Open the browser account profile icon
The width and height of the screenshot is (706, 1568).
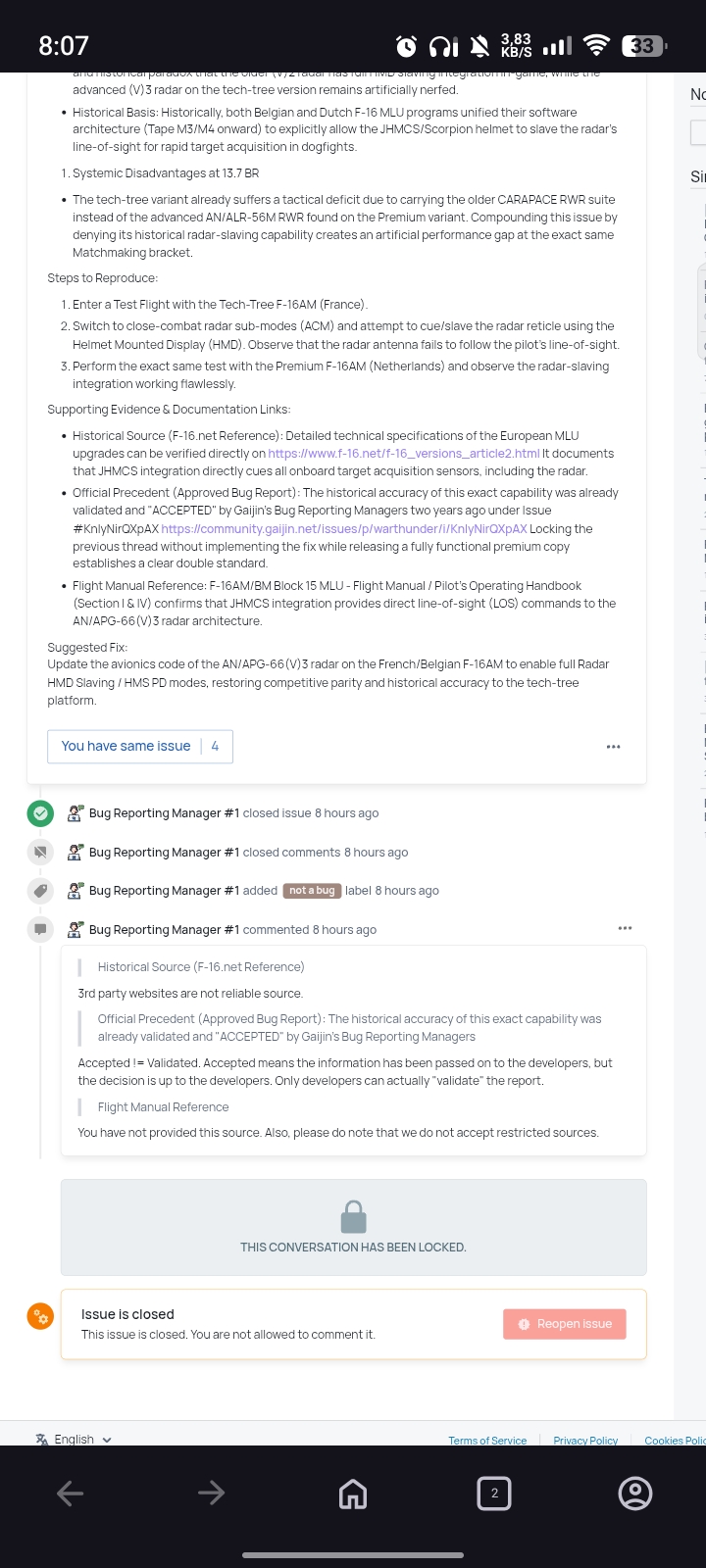tap(635, 1493)
